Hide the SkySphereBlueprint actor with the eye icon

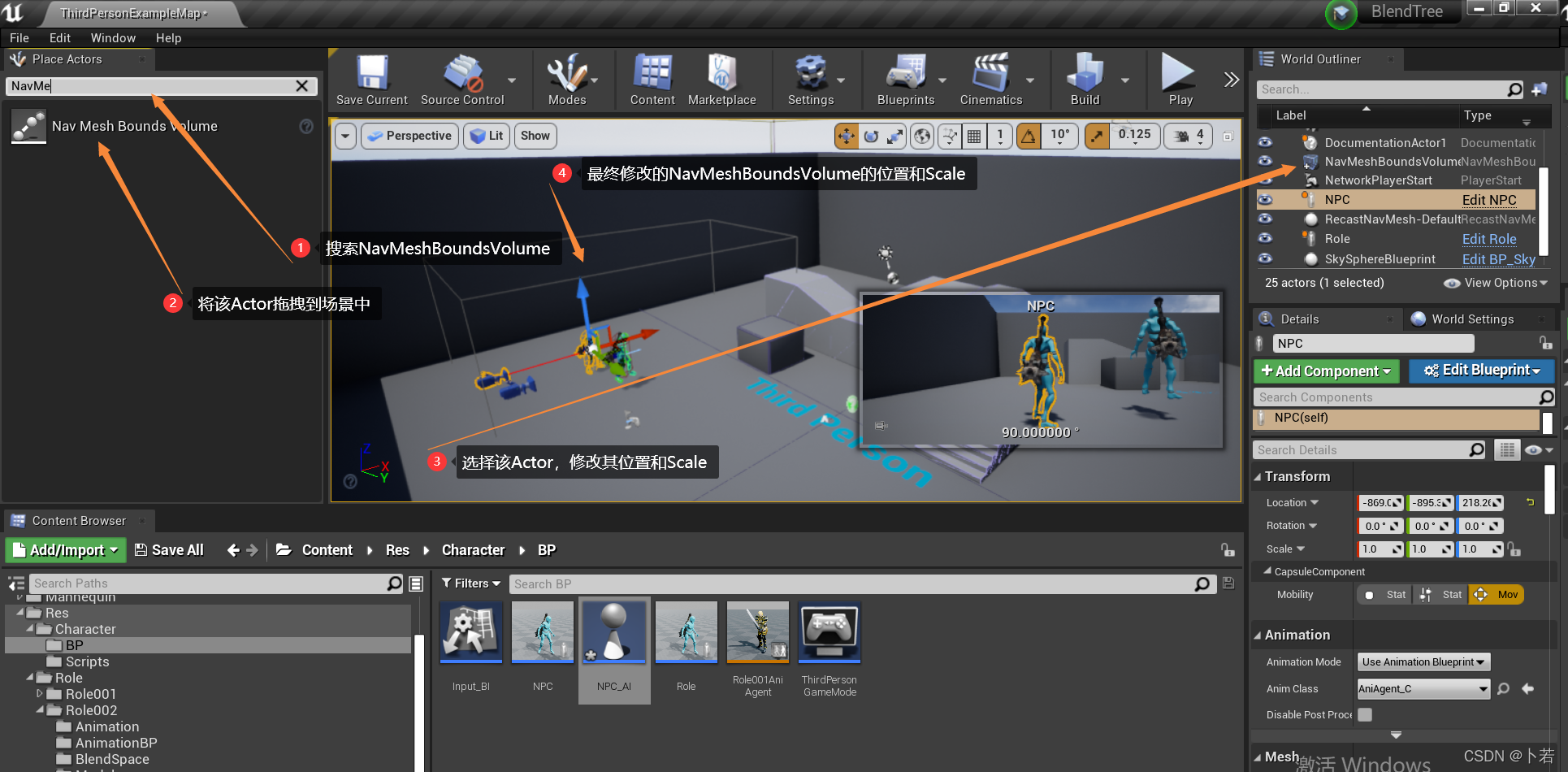coord(1265,258)
